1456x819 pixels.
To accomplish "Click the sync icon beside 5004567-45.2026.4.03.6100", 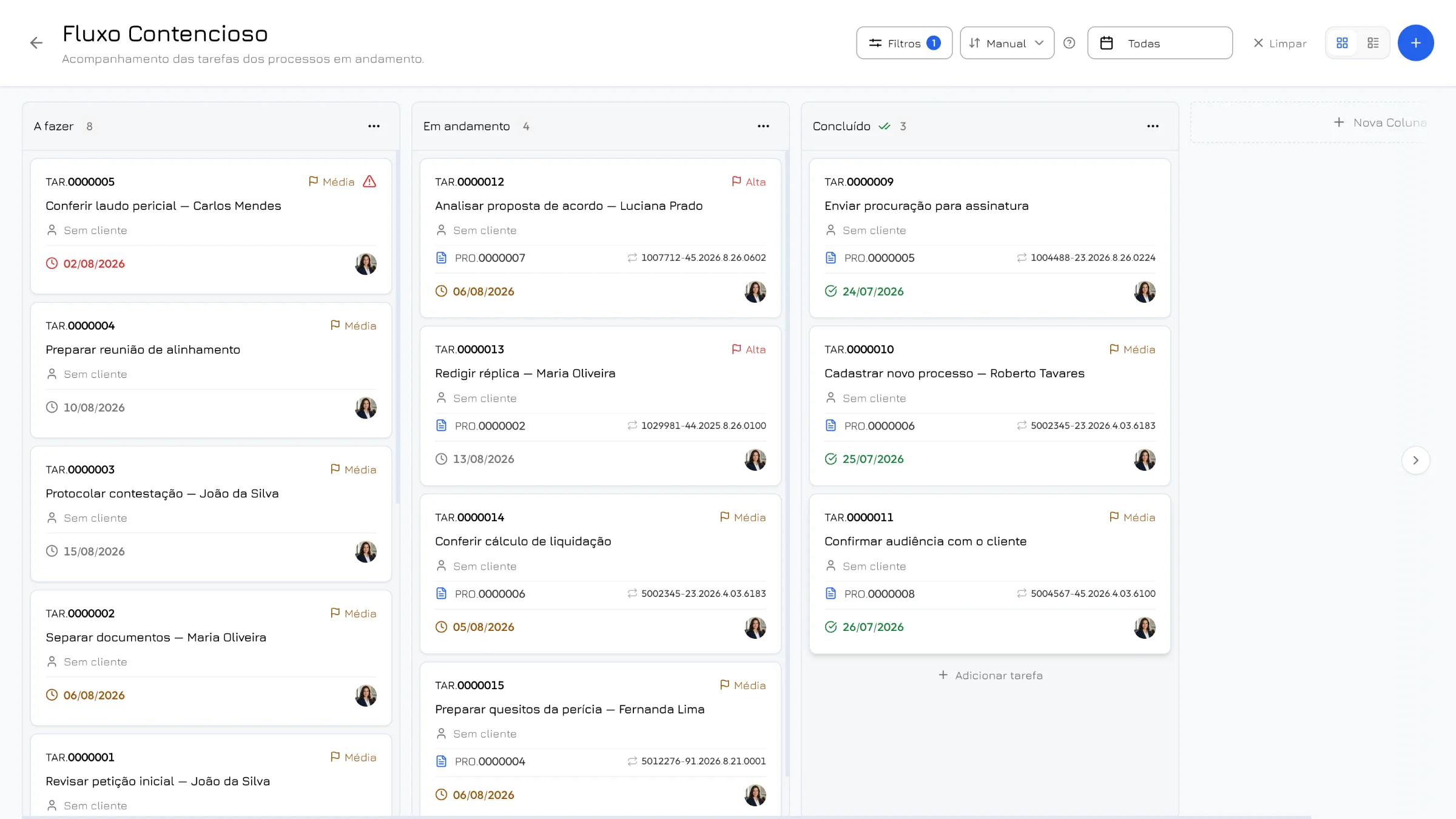I will click(x=1022, y=593).
